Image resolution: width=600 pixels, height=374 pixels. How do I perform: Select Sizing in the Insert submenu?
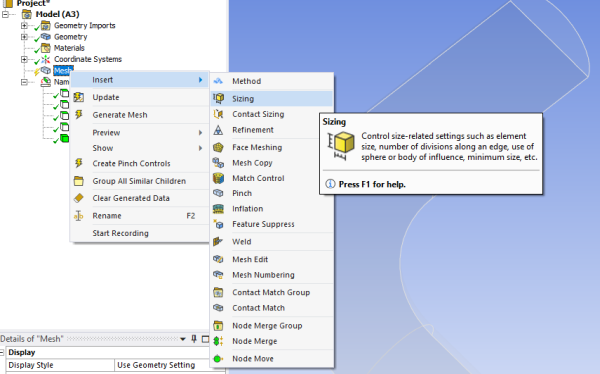(x=272, y=98)
